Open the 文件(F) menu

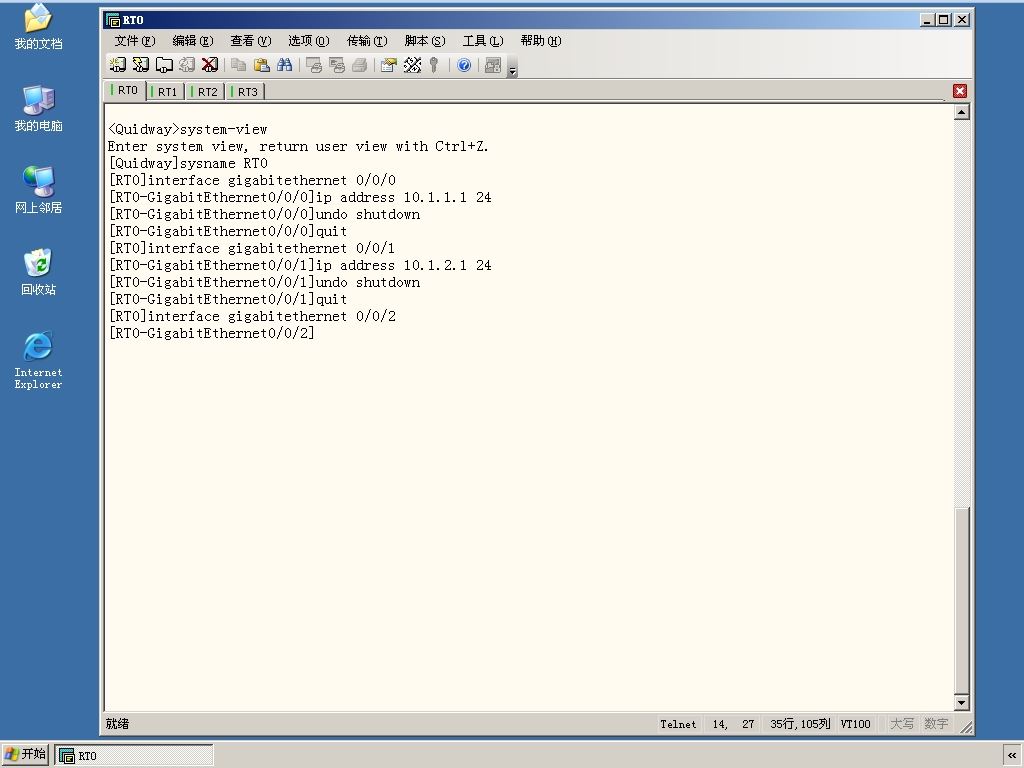[135, 40]
